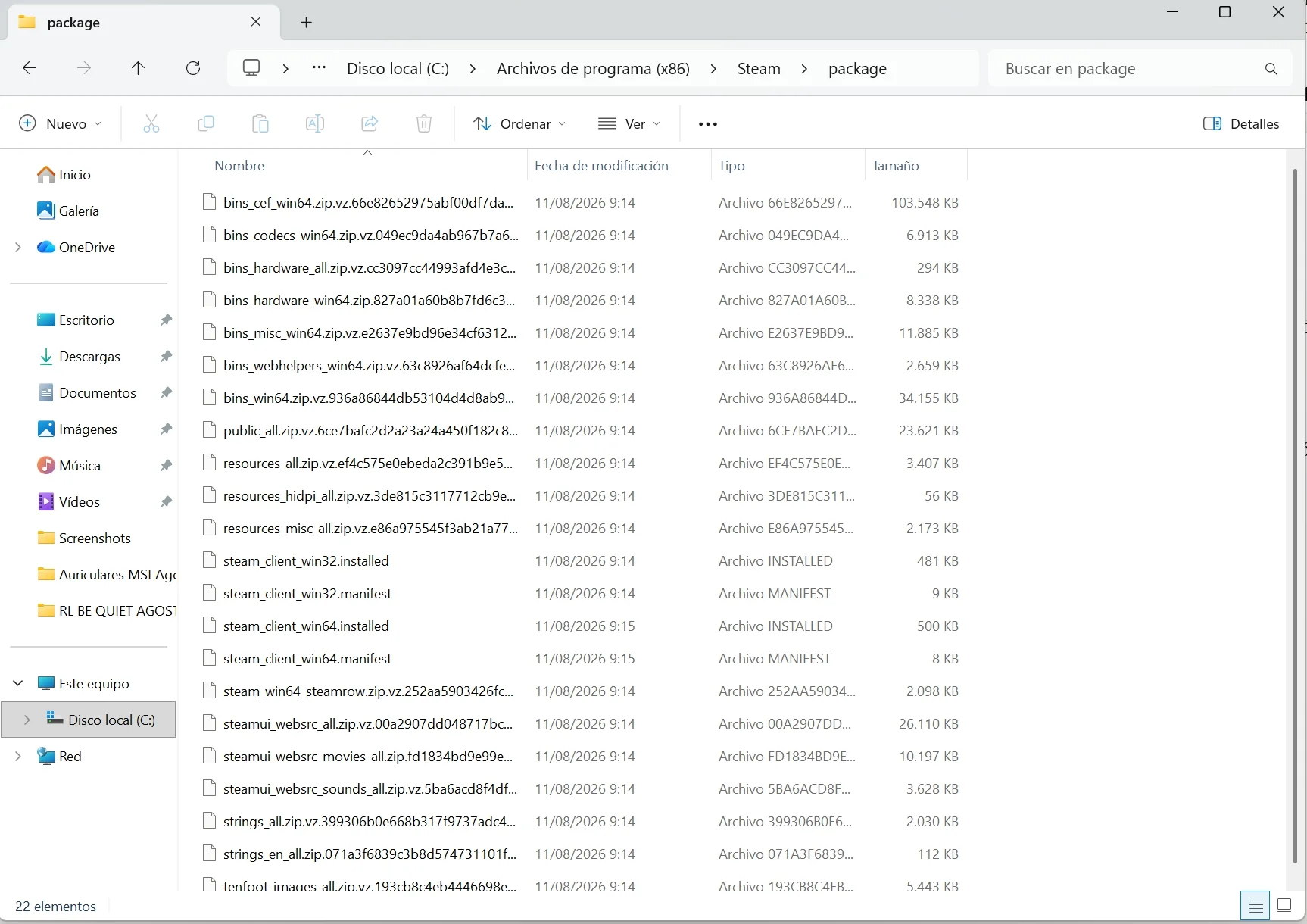
Task: Click the Delete trash icon
Action: [424, 123]
